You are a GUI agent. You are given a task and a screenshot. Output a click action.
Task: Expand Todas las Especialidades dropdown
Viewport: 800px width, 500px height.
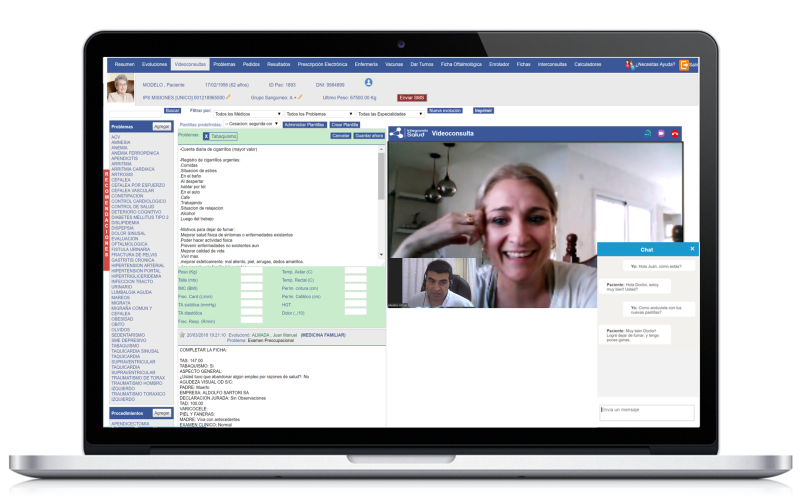(390, 114)
